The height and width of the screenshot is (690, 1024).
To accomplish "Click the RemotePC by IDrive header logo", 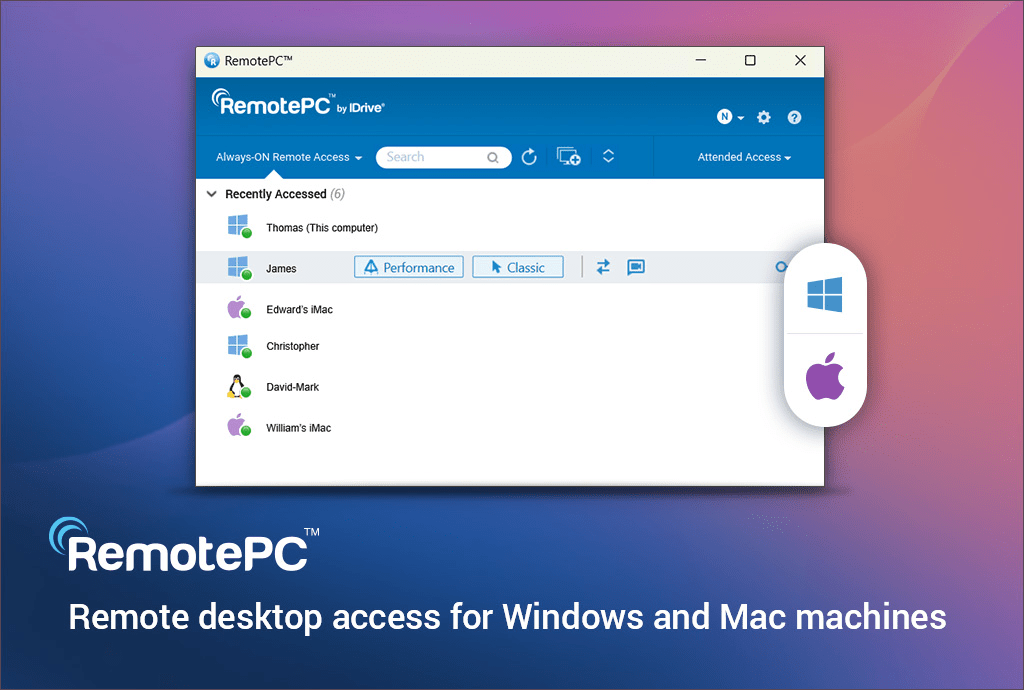I will (298, 104).
